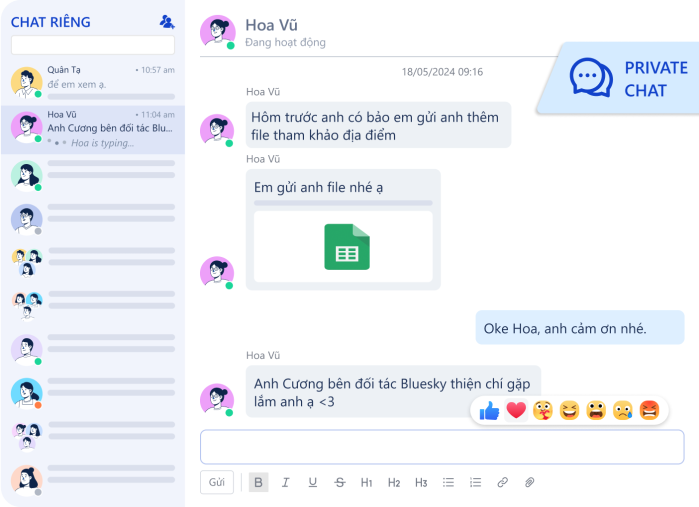Select the Hoa Vũ conversation in list
The image size is (699, 507).
(x=93, y=130)
